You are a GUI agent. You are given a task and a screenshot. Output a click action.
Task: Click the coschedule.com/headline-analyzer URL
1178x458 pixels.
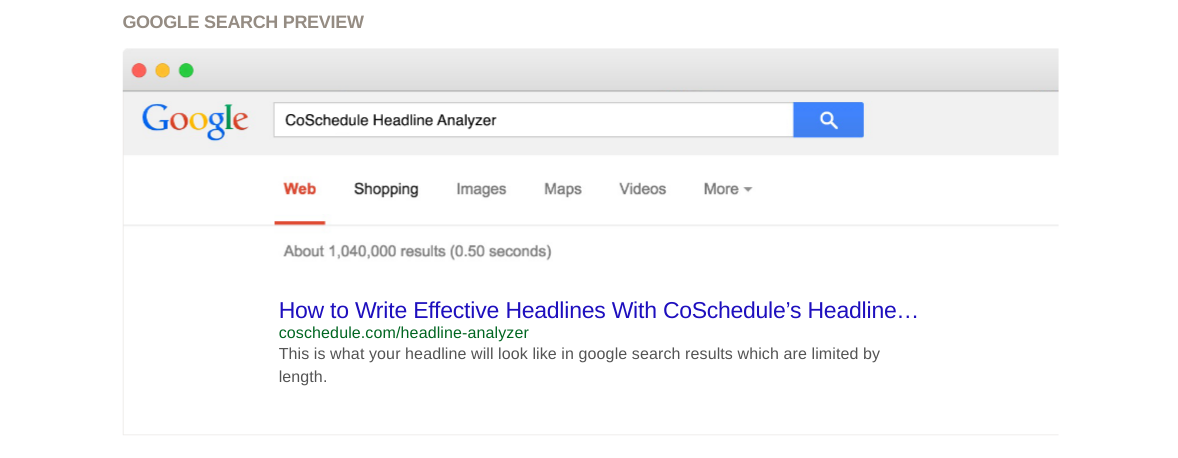pyautogui.click(x=403, y=332)
